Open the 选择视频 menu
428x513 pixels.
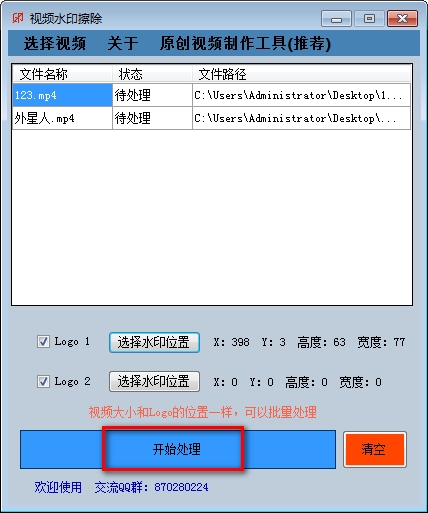pos(55,43)
